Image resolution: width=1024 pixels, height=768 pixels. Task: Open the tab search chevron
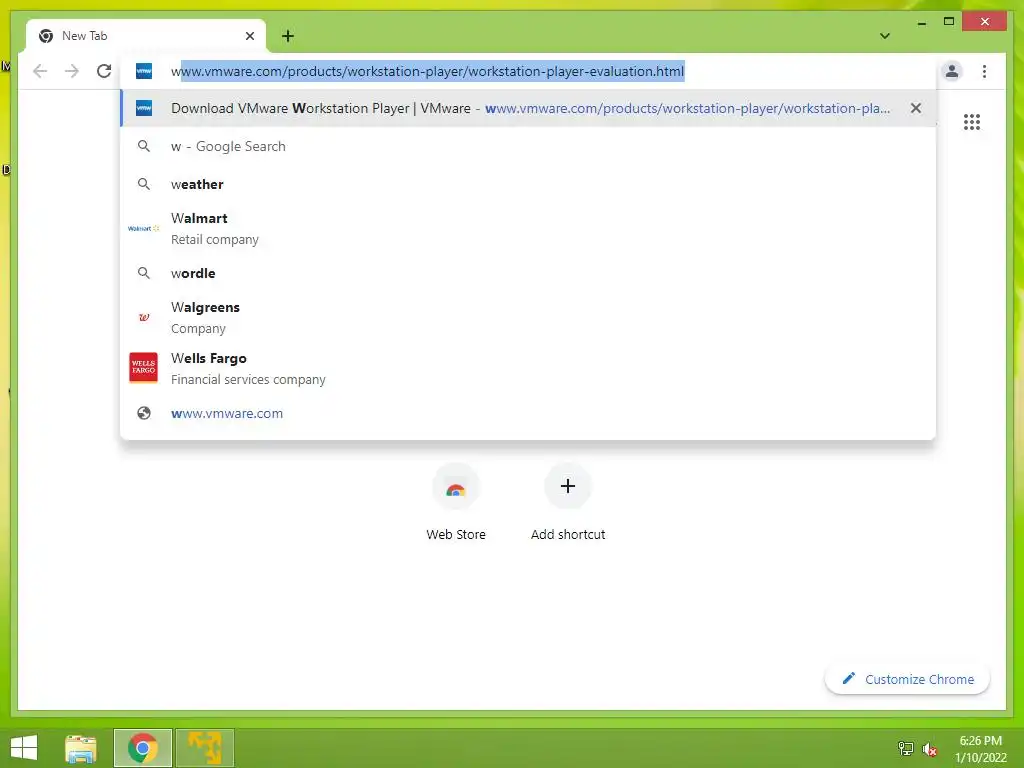(x=885, y=36)
